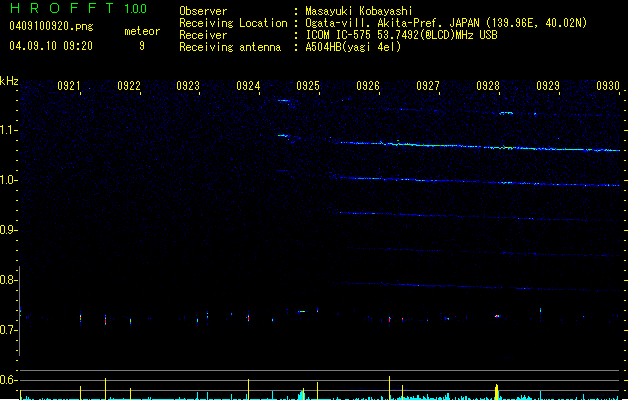The height and width of the screenshot is (400, 629).
Task: Click the 0930 time axis marker
Action: click(608, 86)
